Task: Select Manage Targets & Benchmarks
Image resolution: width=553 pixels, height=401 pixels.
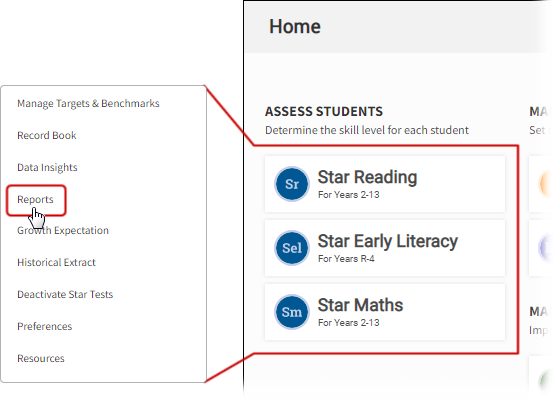Action: (88, 104)
